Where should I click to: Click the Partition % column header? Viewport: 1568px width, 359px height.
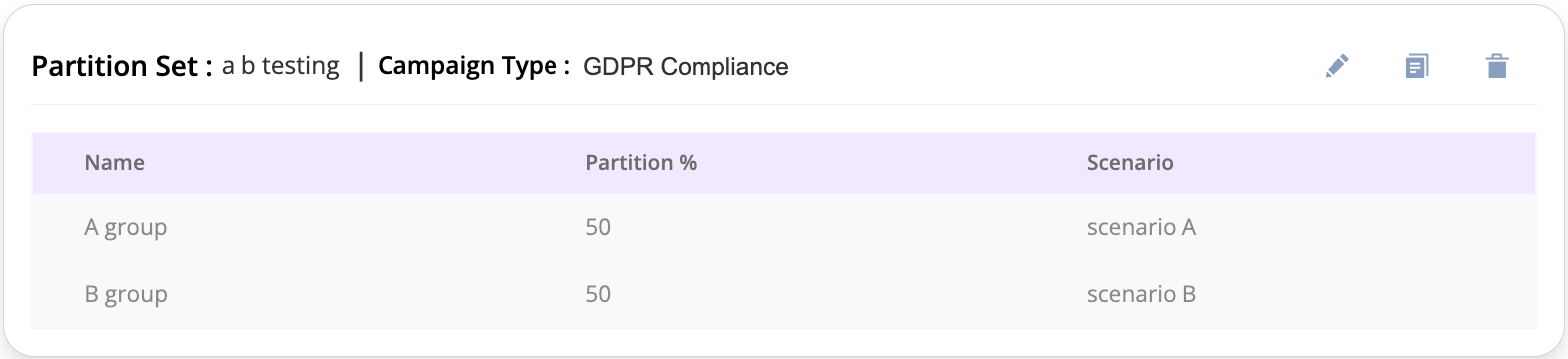(641, 163)
